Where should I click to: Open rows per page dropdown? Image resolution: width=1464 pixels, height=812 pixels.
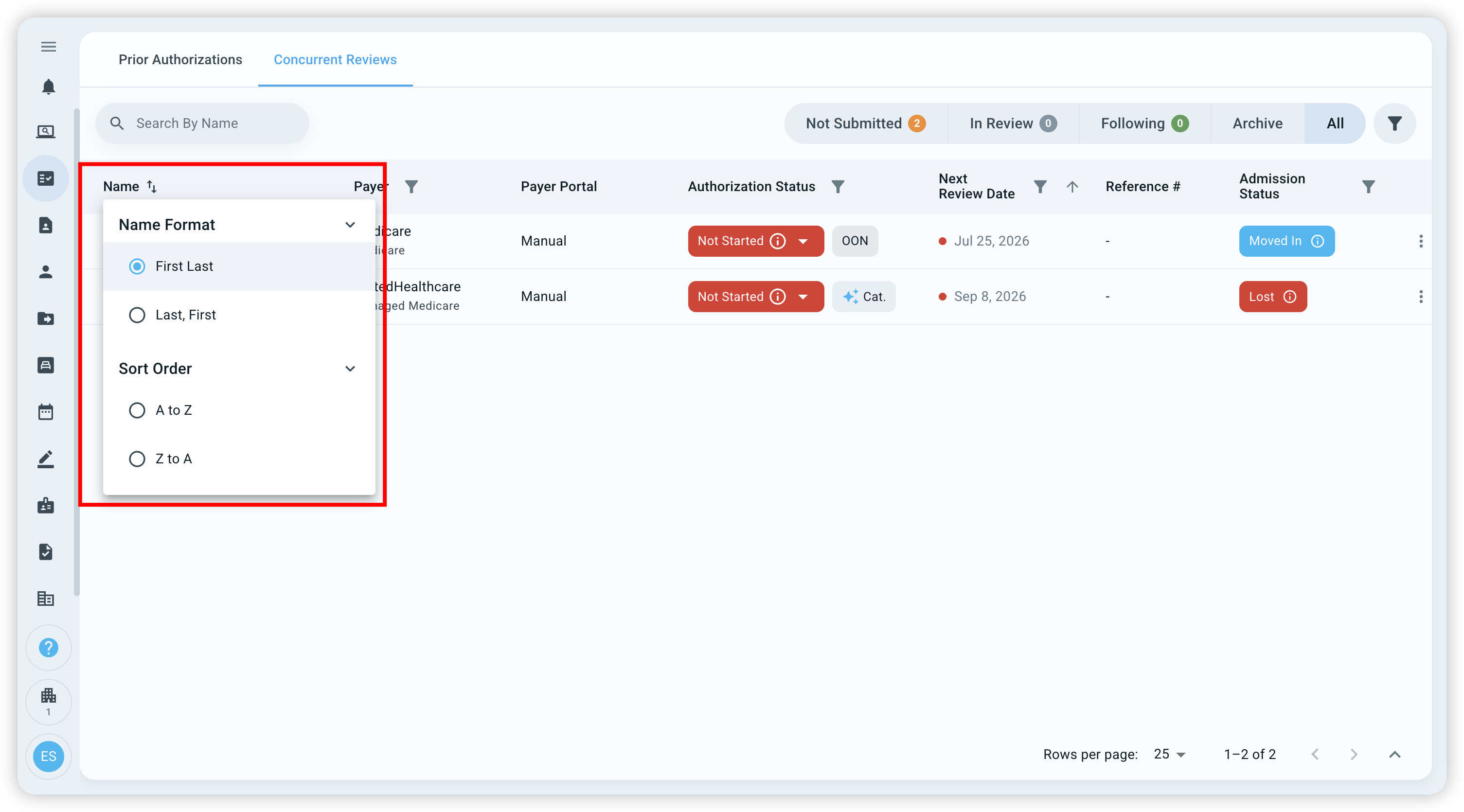pos(1170,754)
